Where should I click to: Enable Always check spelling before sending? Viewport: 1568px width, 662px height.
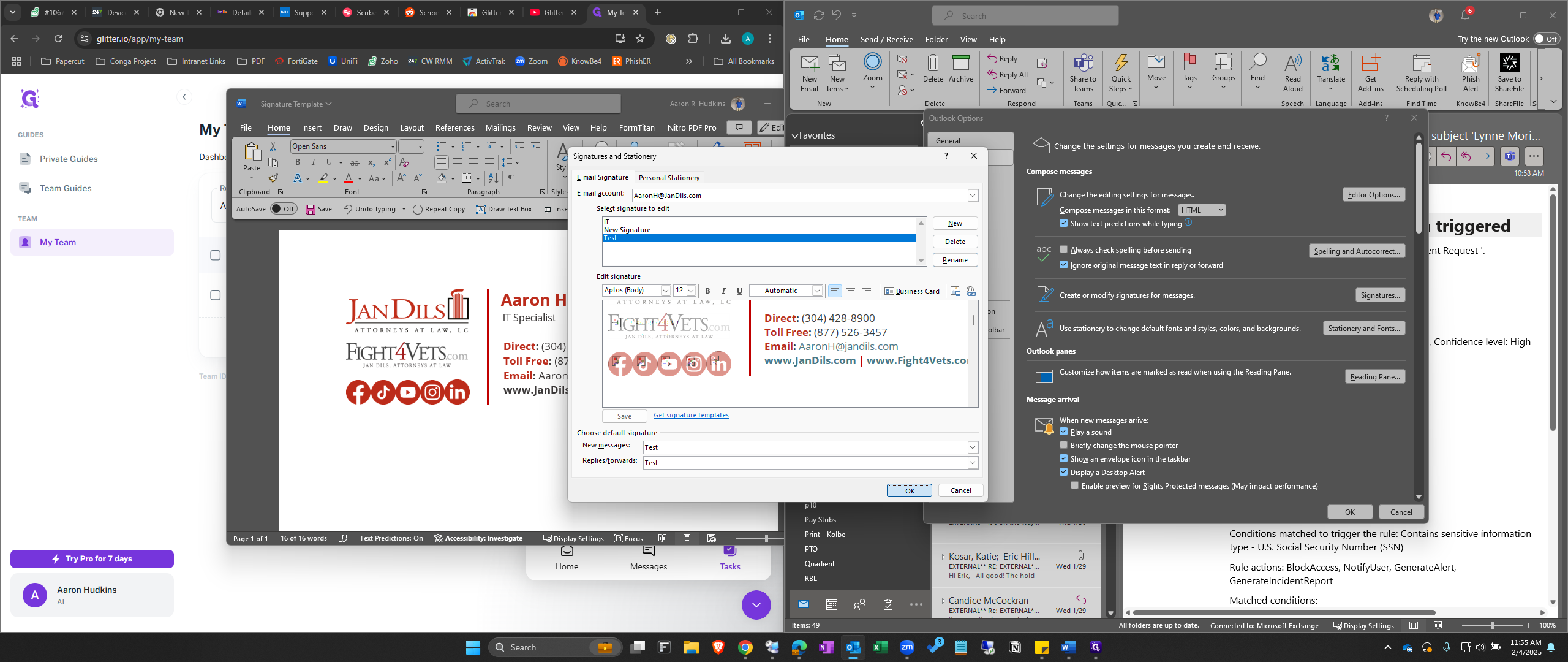coord(1064,249)
